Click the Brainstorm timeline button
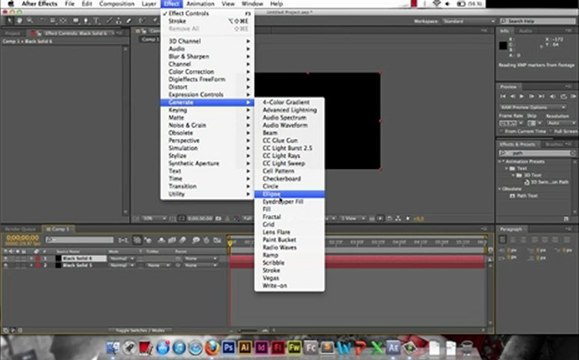579x360 pixels. (x=196, y=240)
